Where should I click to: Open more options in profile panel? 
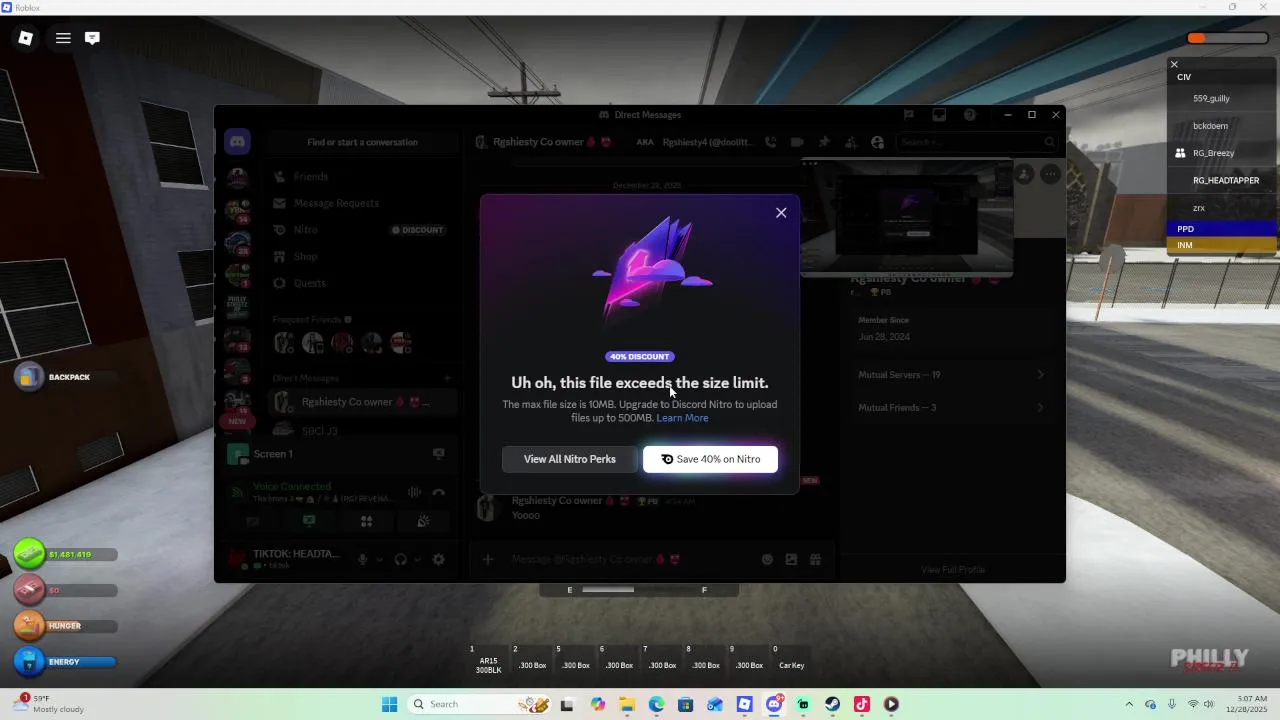(x=1050, y=174)
